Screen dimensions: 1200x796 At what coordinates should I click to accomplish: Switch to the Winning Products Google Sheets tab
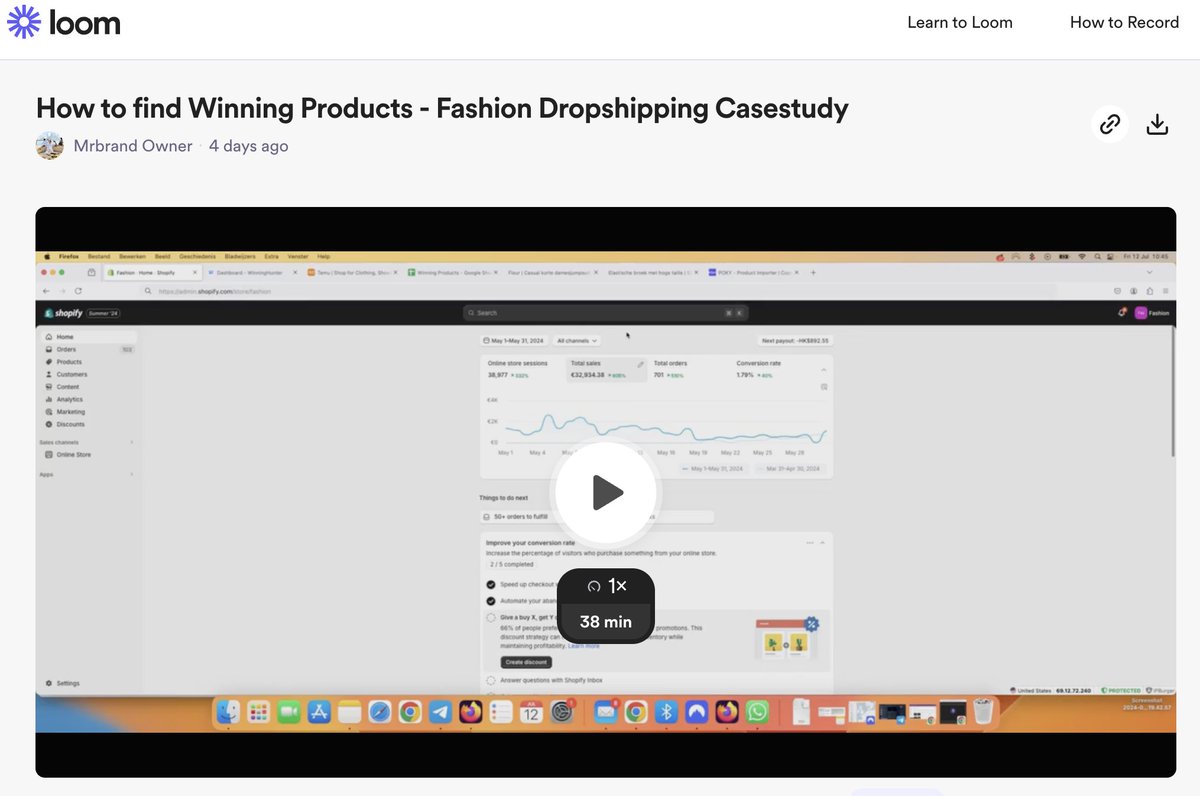point(452,272)
